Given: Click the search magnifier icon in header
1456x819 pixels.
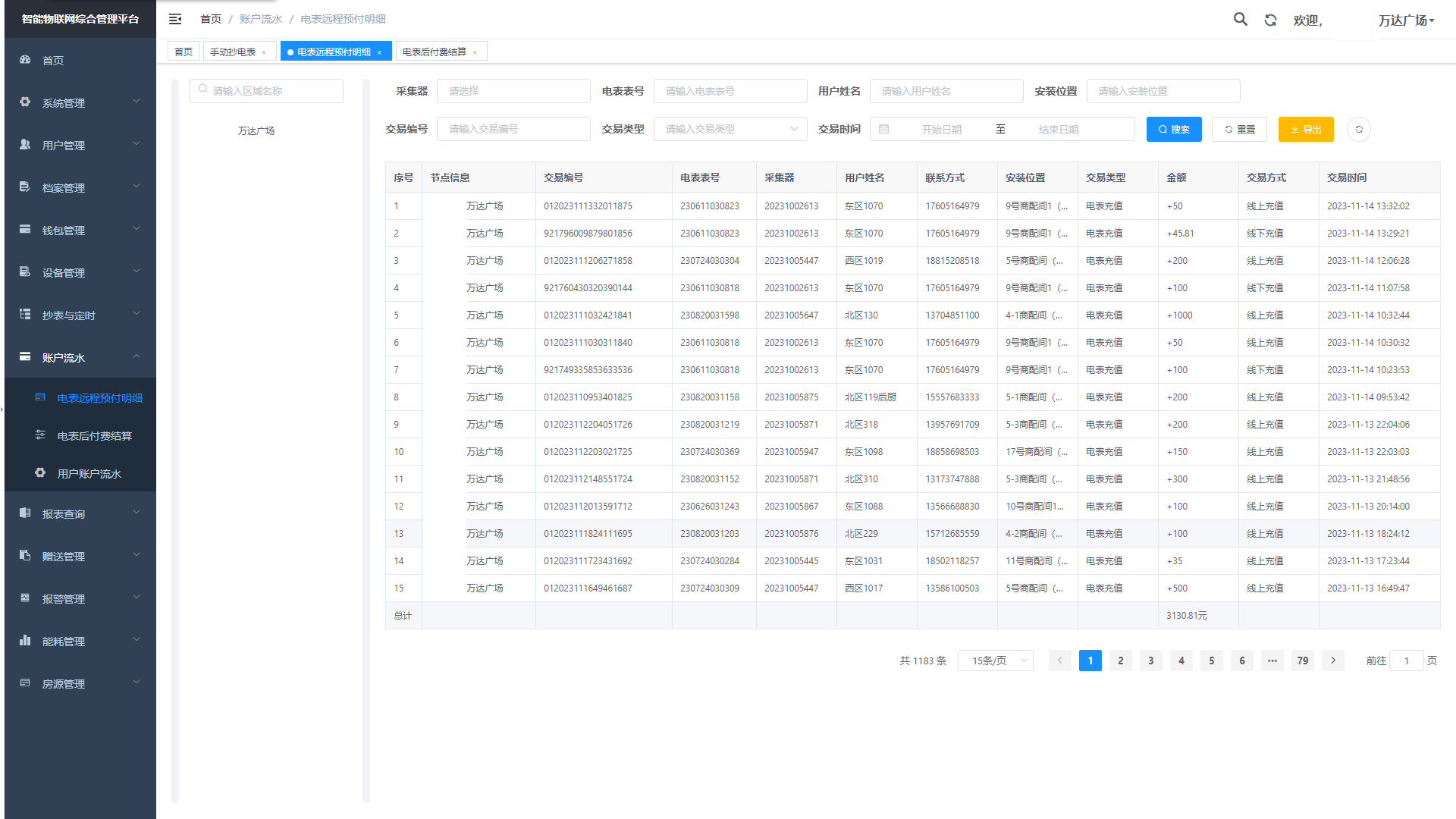Looking at the screenshot, I should [x=1240, y=19].
